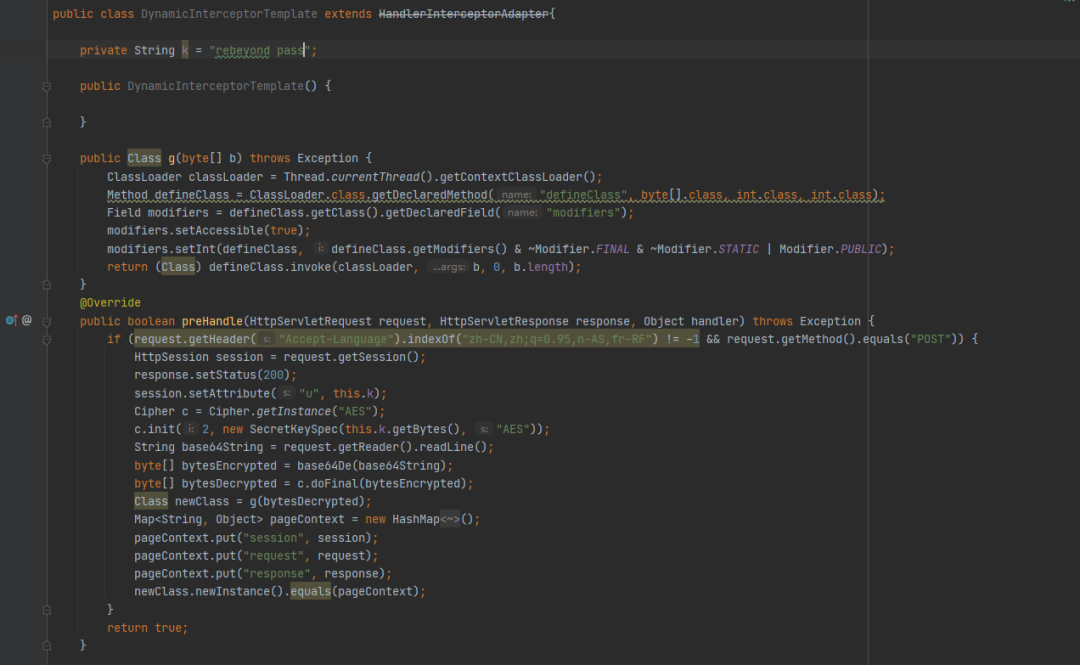Click getDeclaredMethod method call
1080x665 pixels.
tap(430, 195)
